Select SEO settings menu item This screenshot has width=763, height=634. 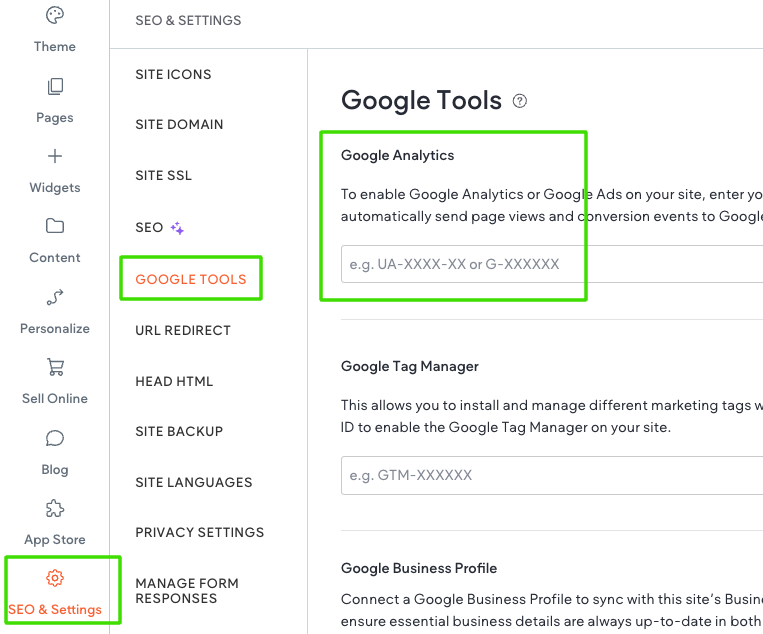click(x=149, y=227)
